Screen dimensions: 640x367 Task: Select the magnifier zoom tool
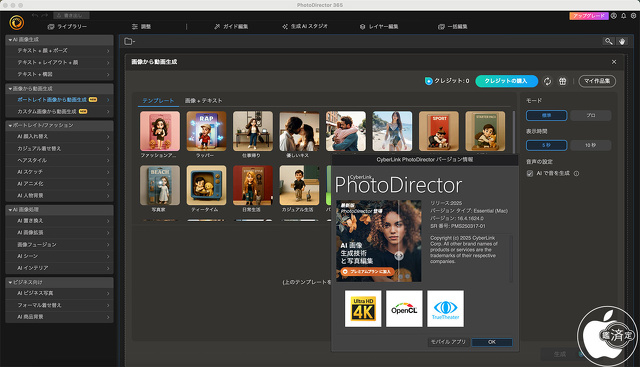pyautogui.click(x=609, y=41)
